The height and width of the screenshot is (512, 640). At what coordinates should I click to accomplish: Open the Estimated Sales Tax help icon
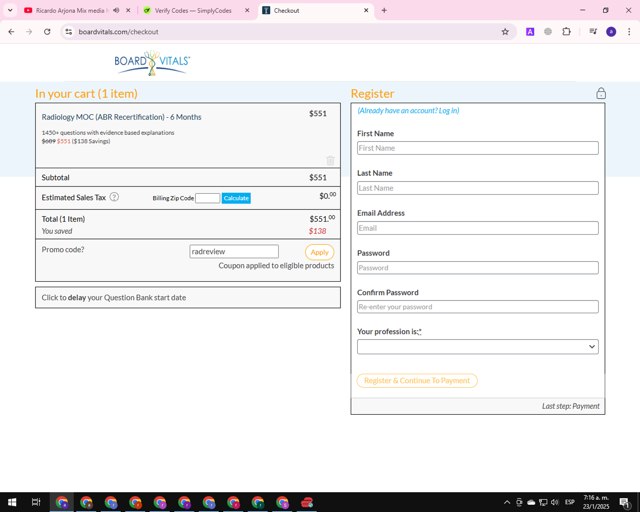click(114, 197)
